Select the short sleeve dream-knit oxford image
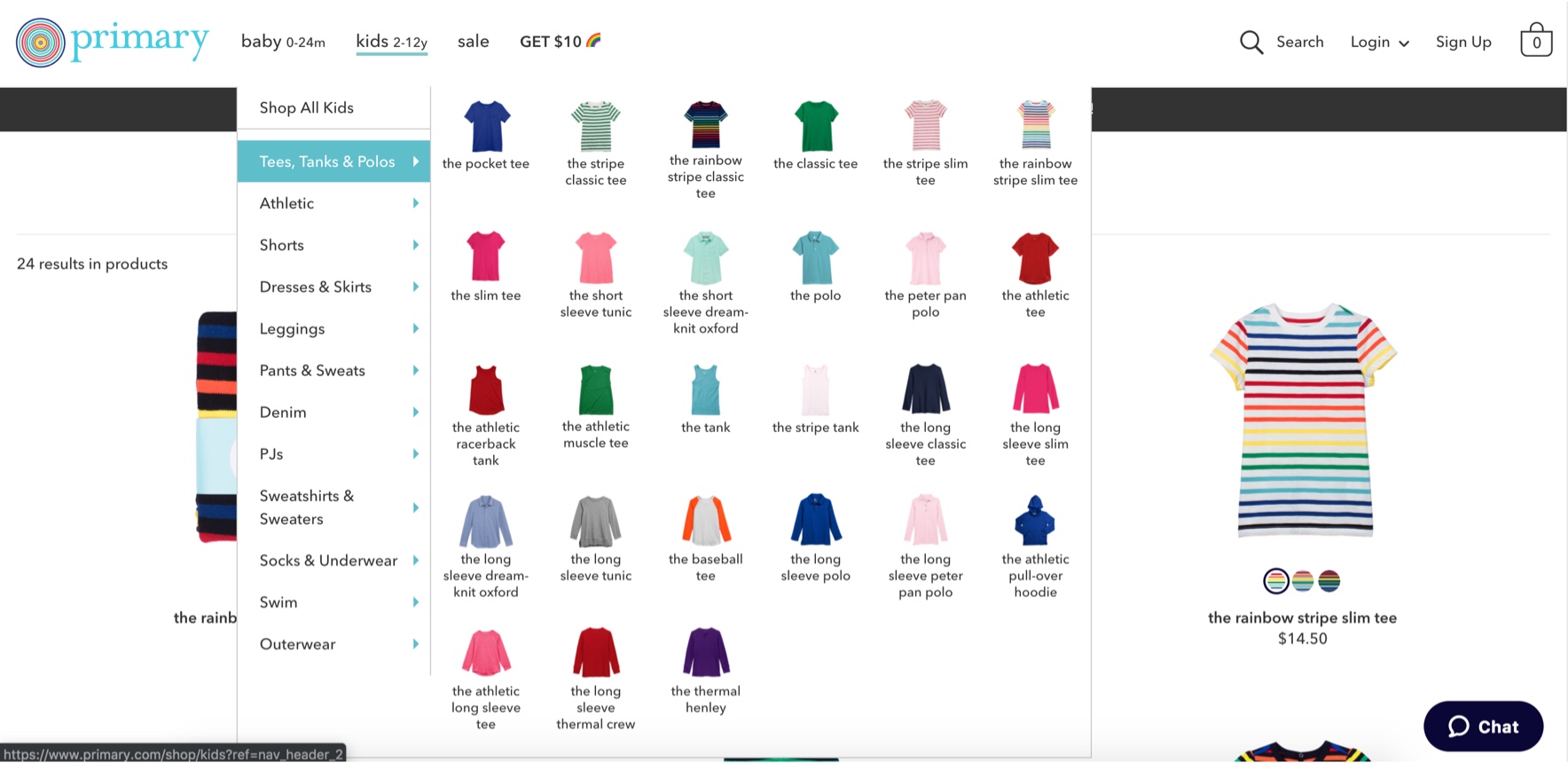Viewport: 1568px width, 763px height. tap(706, 257)
